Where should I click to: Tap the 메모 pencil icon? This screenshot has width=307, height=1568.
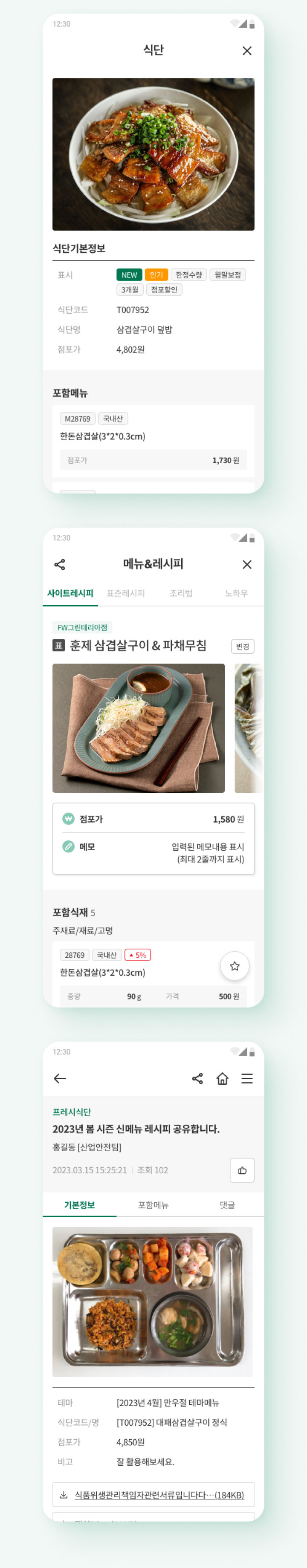pos(68,846)
